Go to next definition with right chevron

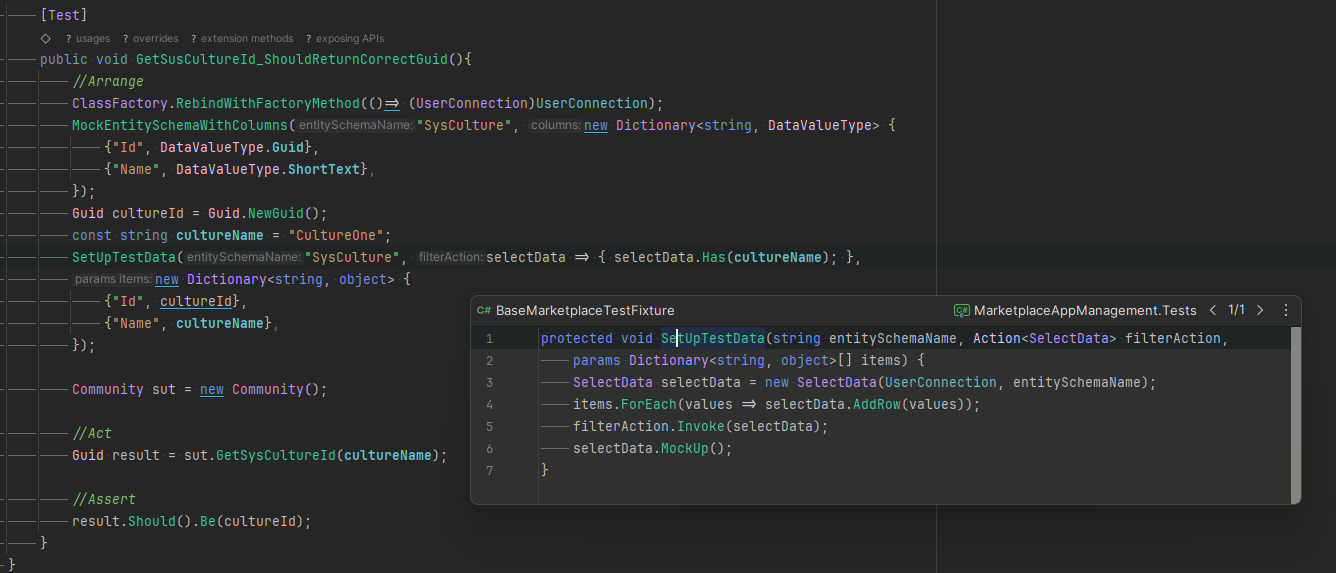1260,311
